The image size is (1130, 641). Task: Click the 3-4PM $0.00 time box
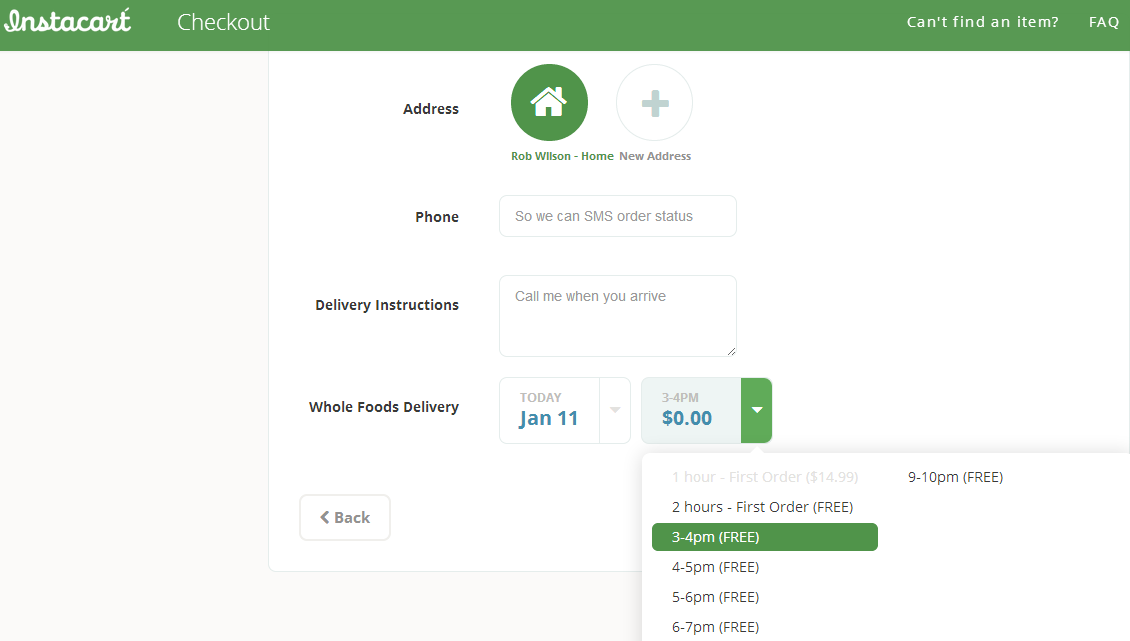(x=691, y=410)
